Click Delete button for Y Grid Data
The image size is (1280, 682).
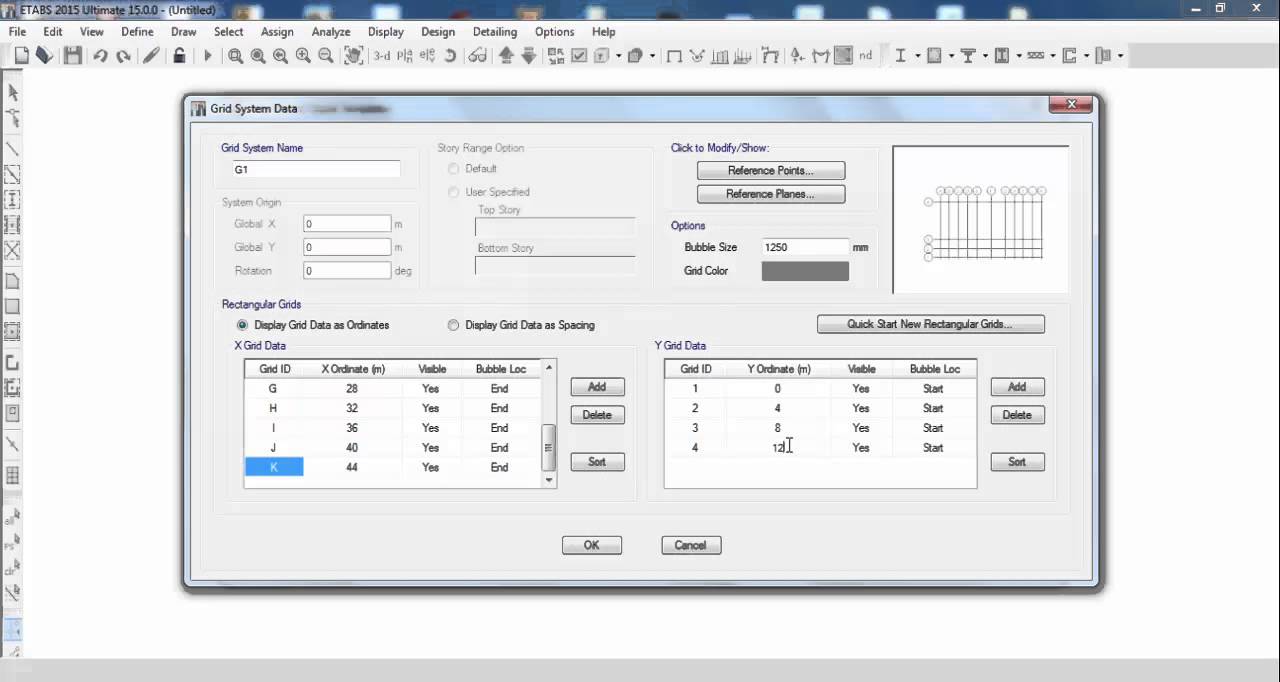click(x=1017, y=415)
